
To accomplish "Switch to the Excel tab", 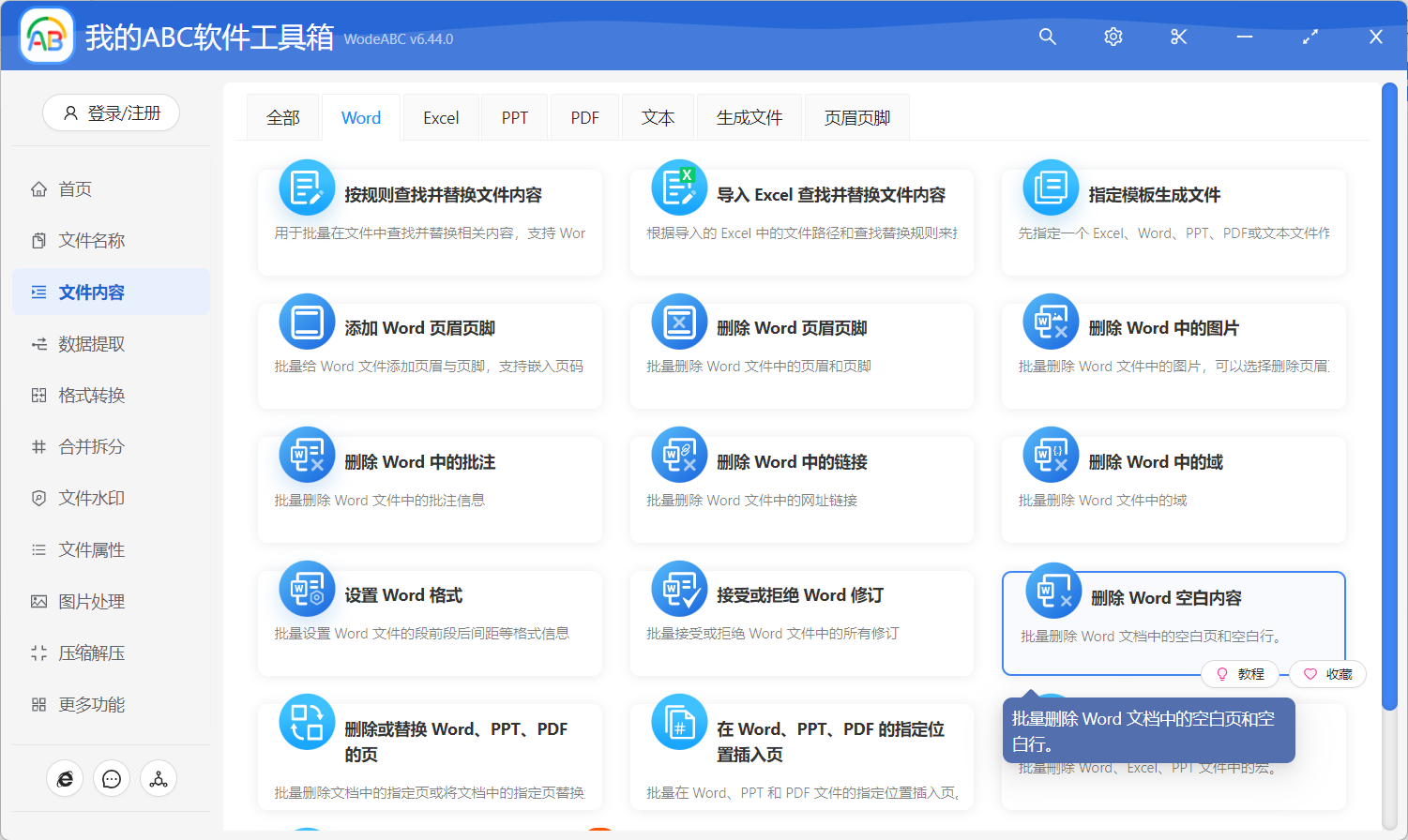I will point(440,116).
